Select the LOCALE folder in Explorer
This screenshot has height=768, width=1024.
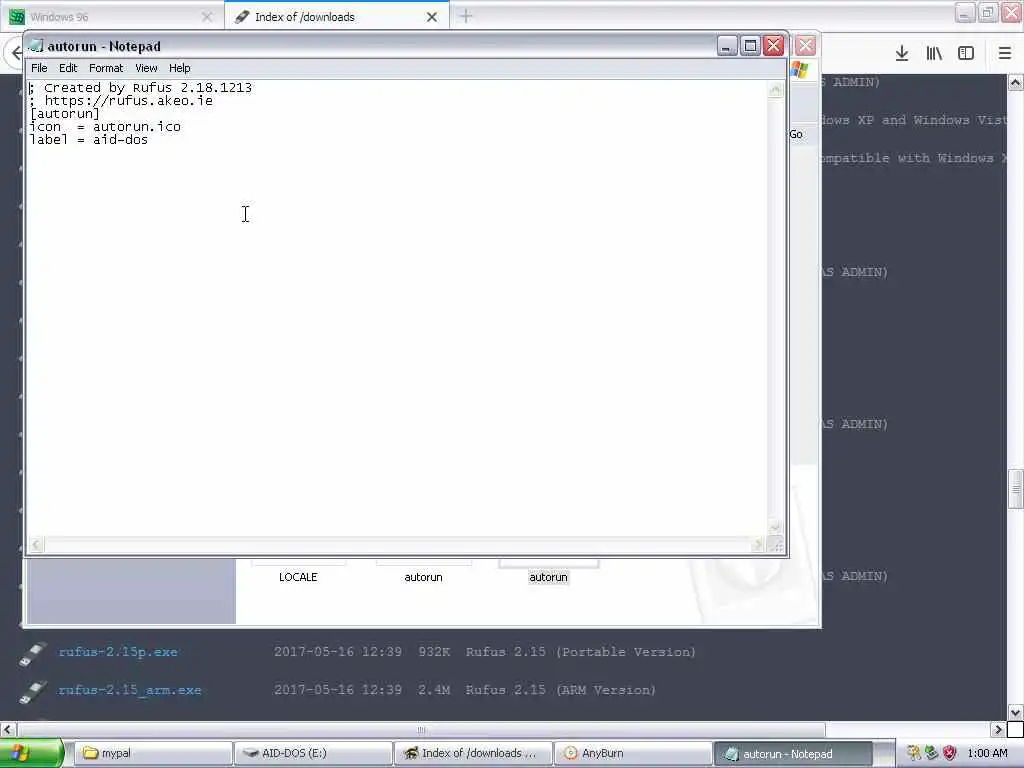pos(298,577)
